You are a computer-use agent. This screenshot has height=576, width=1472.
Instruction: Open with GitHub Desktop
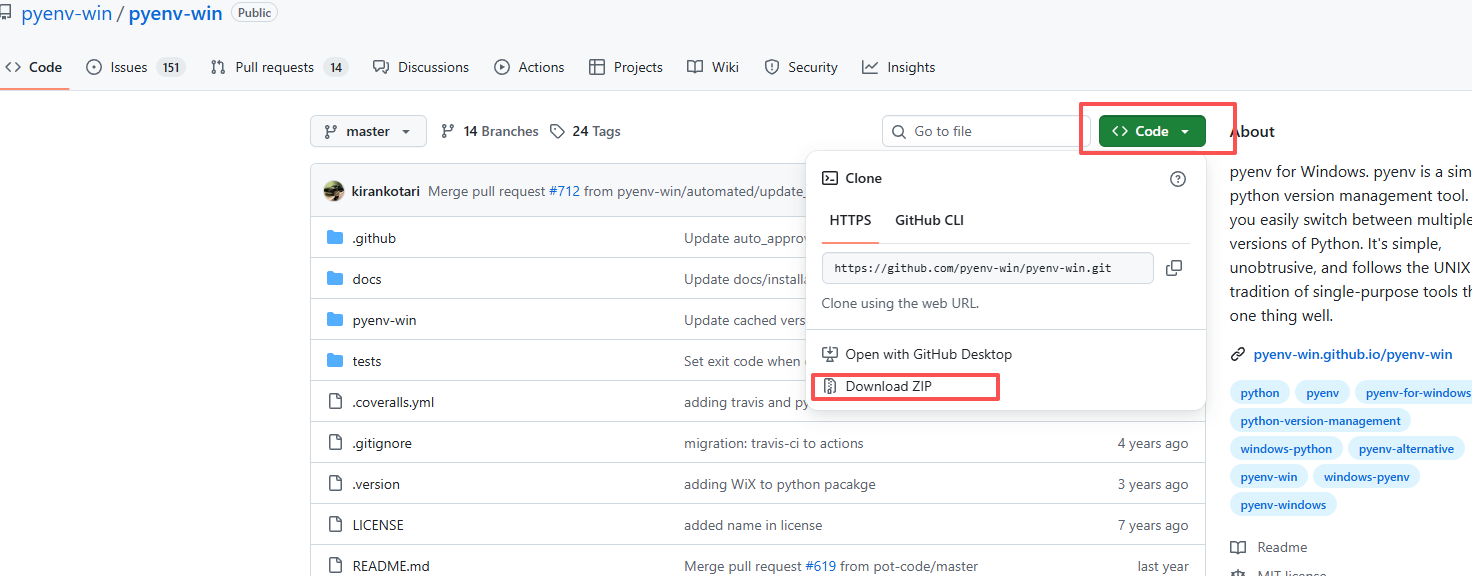click(917, 354)
